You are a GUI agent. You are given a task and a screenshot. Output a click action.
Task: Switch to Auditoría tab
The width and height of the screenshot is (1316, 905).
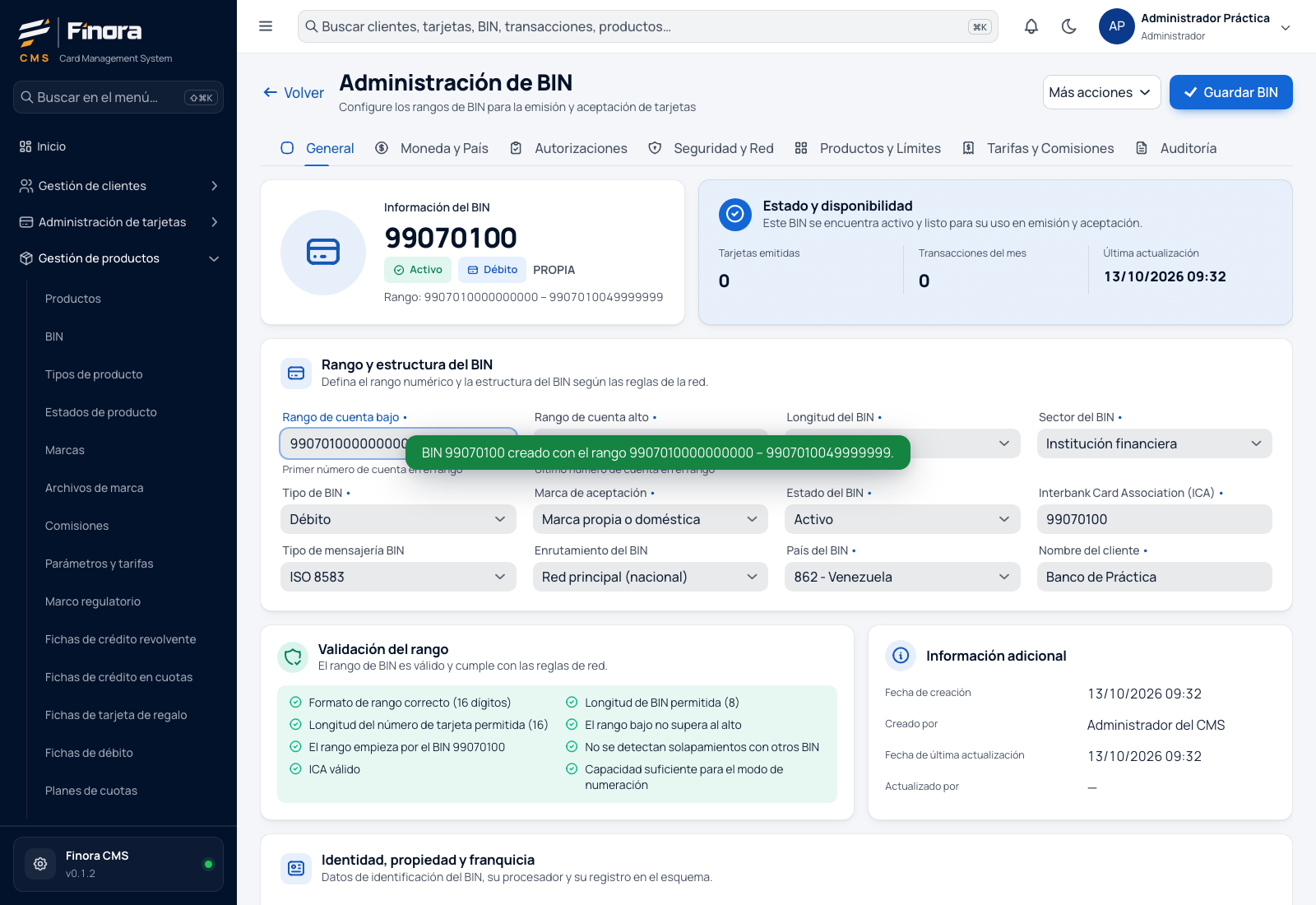click(1176, 148)
